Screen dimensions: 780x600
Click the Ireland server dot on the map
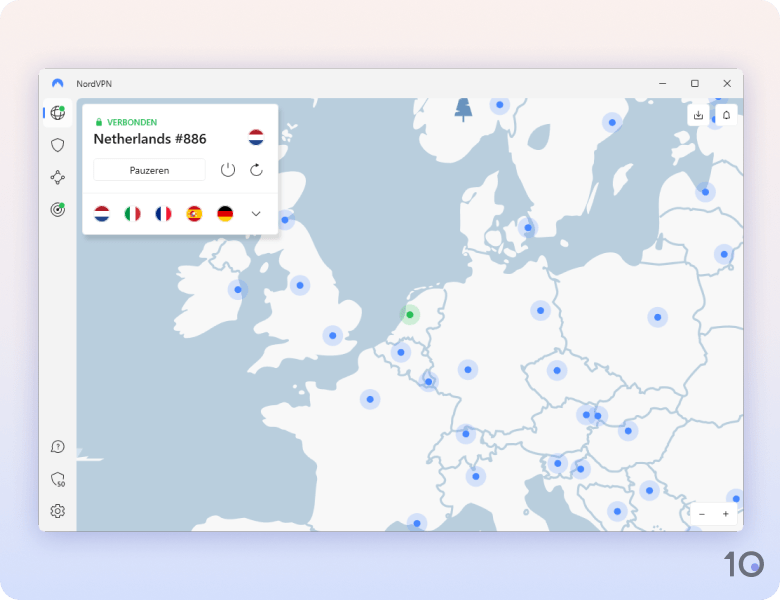[x=238, y=290]
